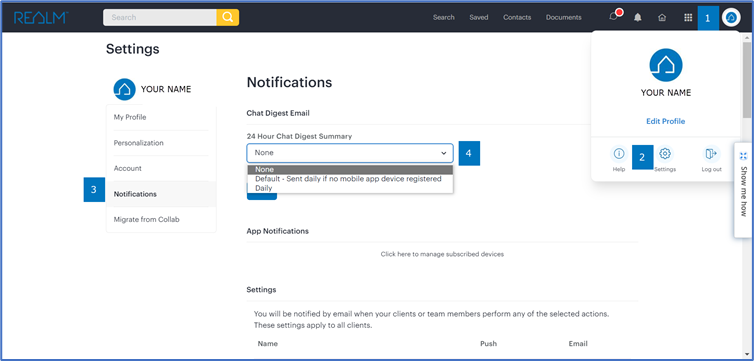Click the profile avatar in header
Viewport: 754px width, 361px height.
(731, 18)
